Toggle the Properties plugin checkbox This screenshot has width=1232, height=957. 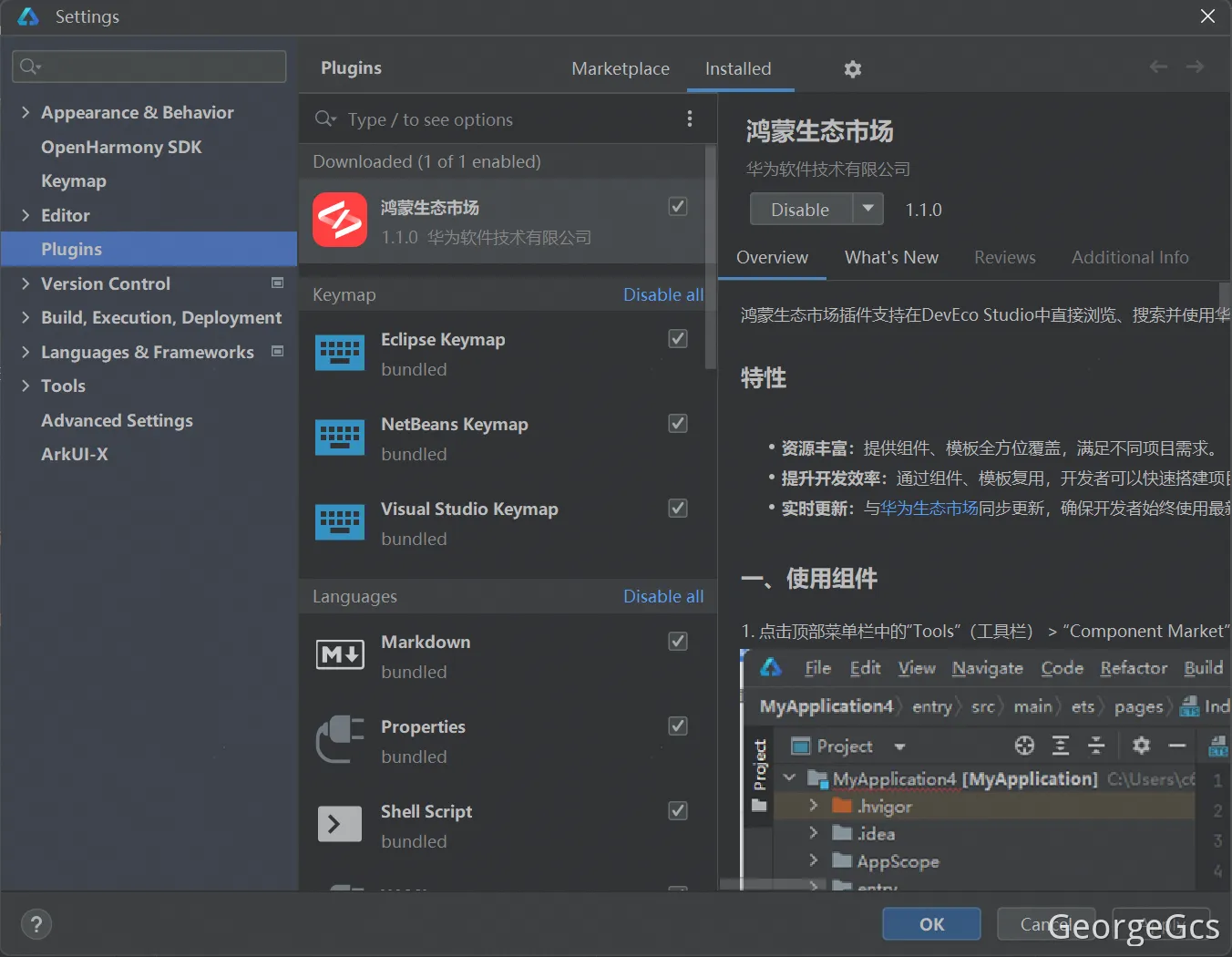pos(678,725)
